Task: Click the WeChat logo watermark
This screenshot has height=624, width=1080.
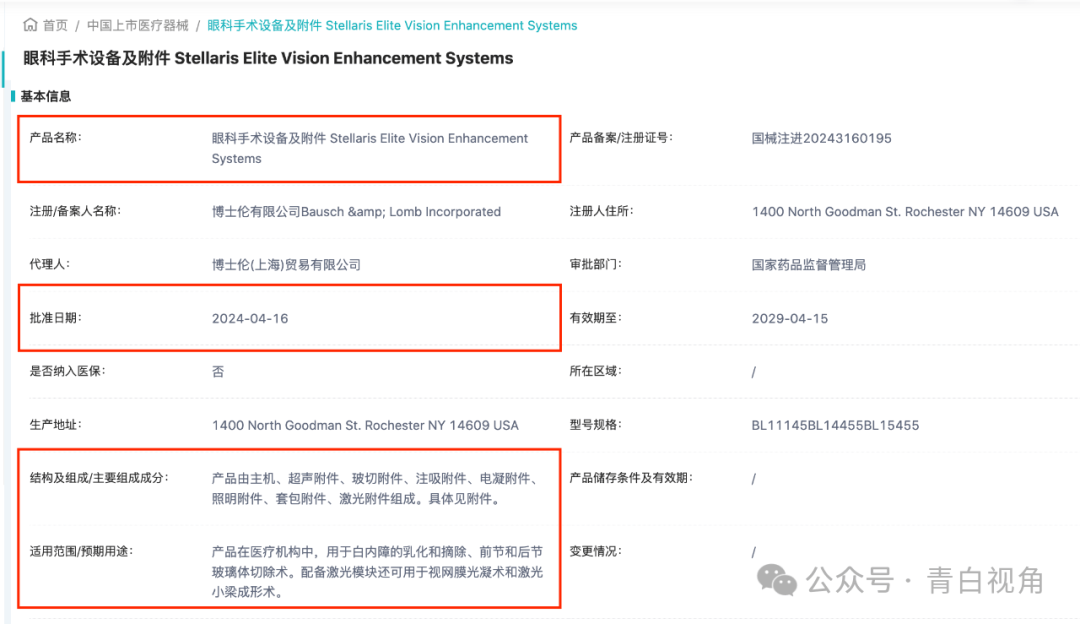Action: click(776, 579)
